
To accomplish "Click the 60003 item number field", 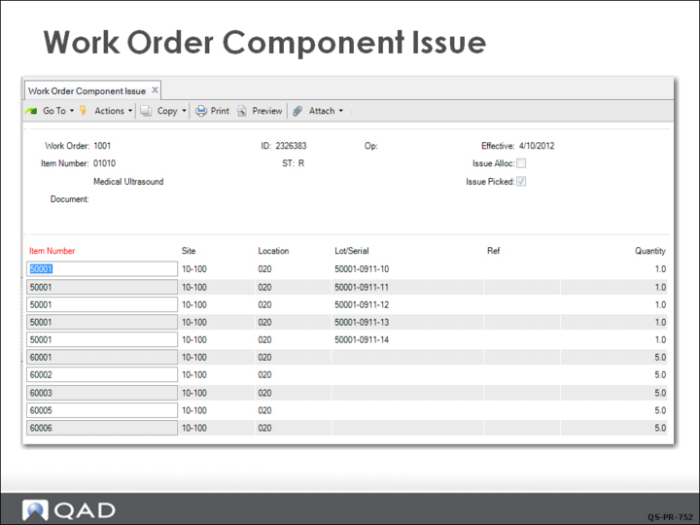I will (x=102, y=393).
